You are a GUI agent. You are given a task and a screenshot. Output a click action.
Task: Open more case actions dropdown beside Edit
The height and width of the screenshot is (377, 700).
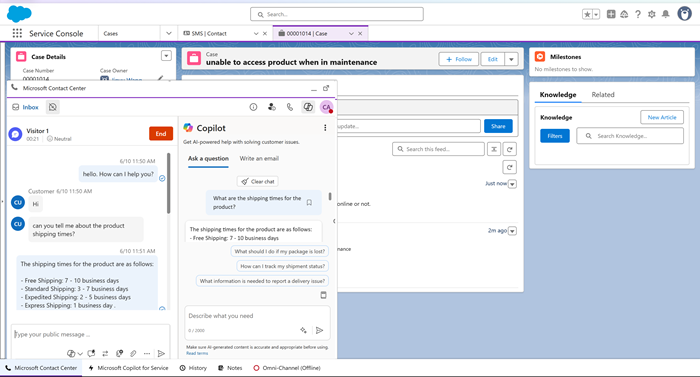pyautogui.click(x=512, y=59)
